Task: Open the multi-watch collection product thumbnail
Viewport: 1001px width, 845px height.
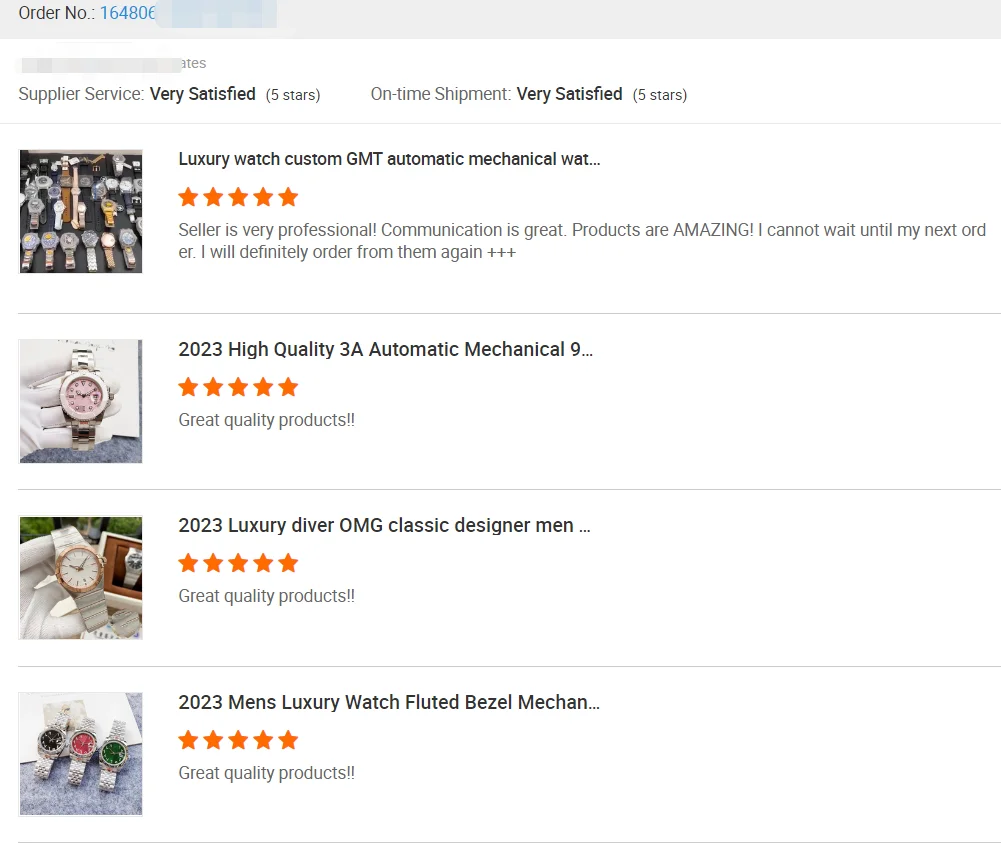Action: (81, 211)
